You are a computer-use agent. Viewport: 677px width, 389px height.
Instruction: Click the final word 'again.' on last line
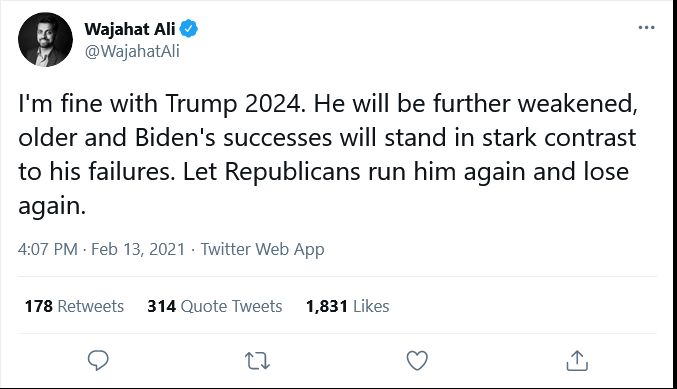coord(52,206)
